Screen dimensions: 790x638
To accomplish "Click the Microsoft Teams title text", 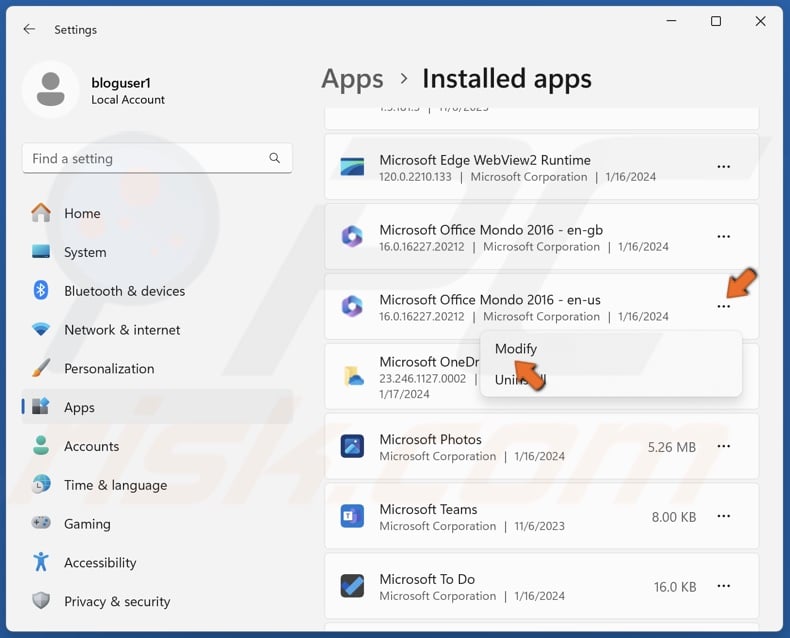I will (x=428, y=509).
